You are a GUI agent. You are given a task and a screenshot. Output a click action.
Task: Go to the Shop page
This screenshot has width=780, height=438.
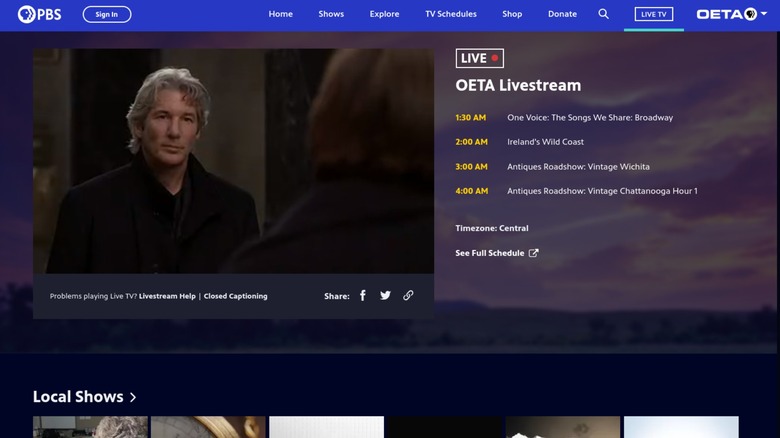click(x=512, y=14)
